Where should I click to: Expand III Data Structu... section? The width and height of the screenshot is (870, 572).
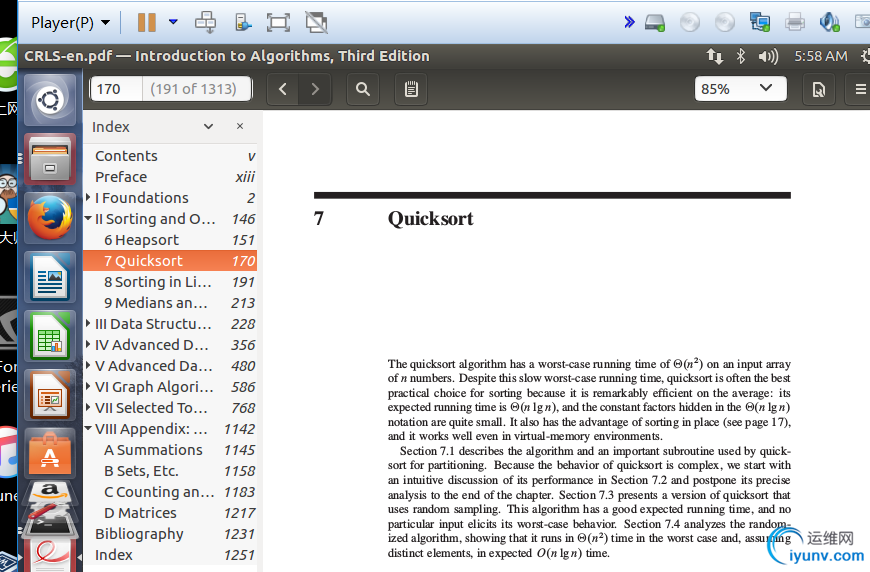click(x=88, y=323)
